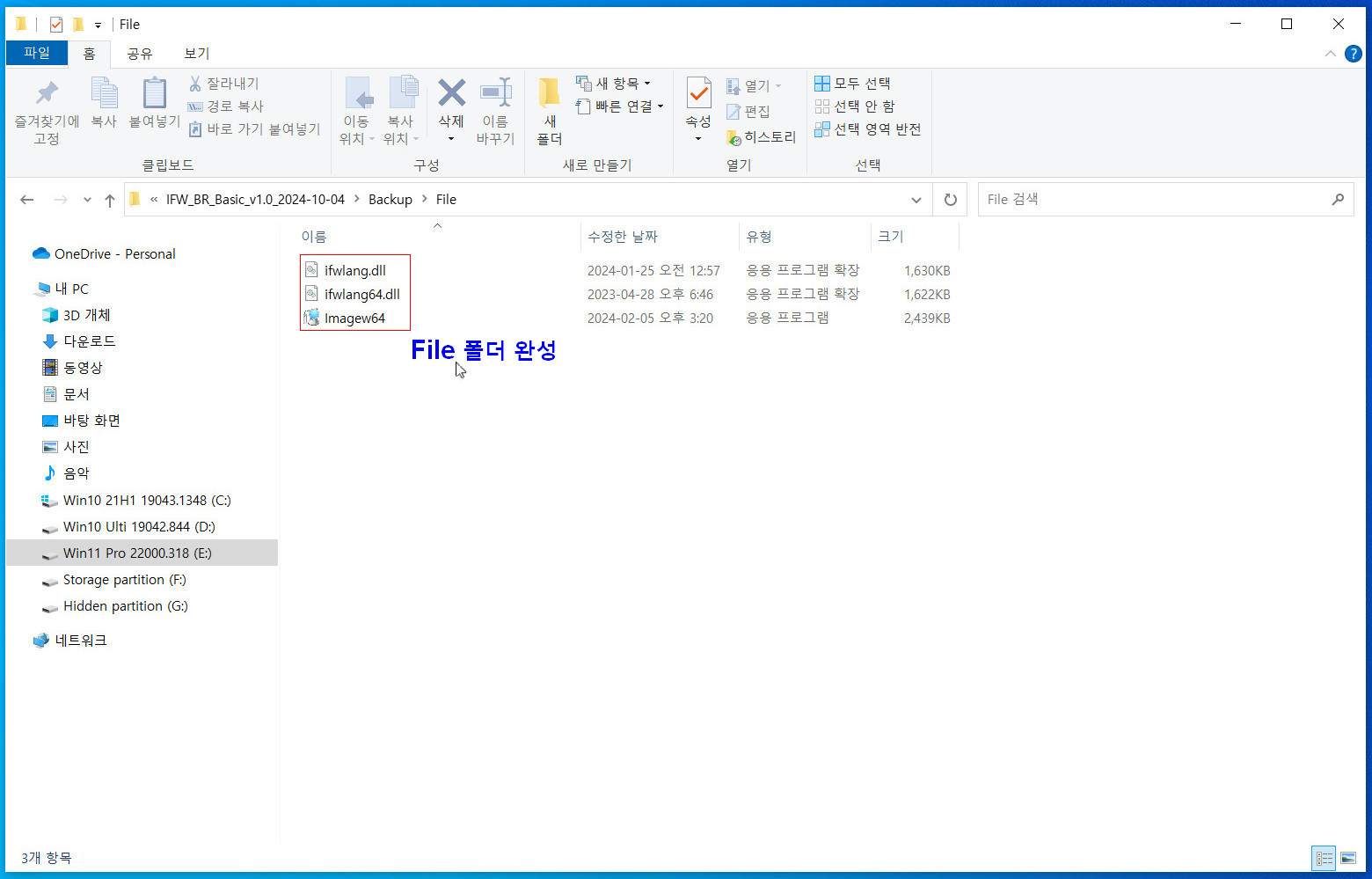
Task: Open 이동 위치 move-to menu
Action: (x=356, y=113)
